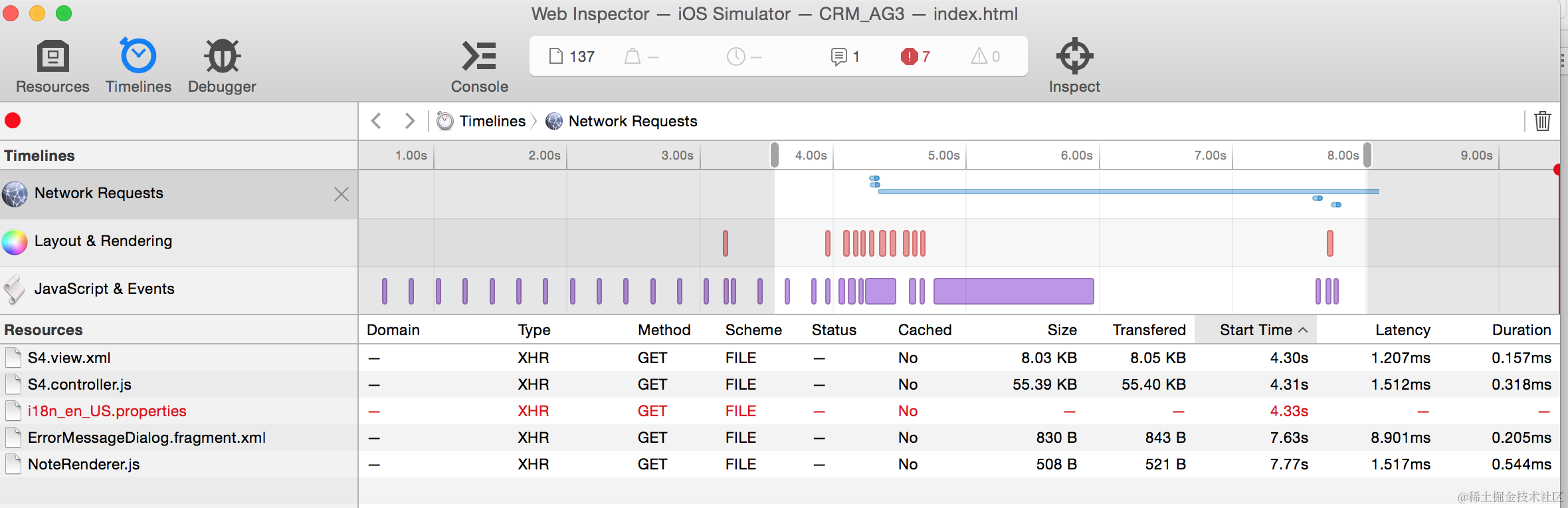Click the resource count 137 document icon

(x=556, y=57)
